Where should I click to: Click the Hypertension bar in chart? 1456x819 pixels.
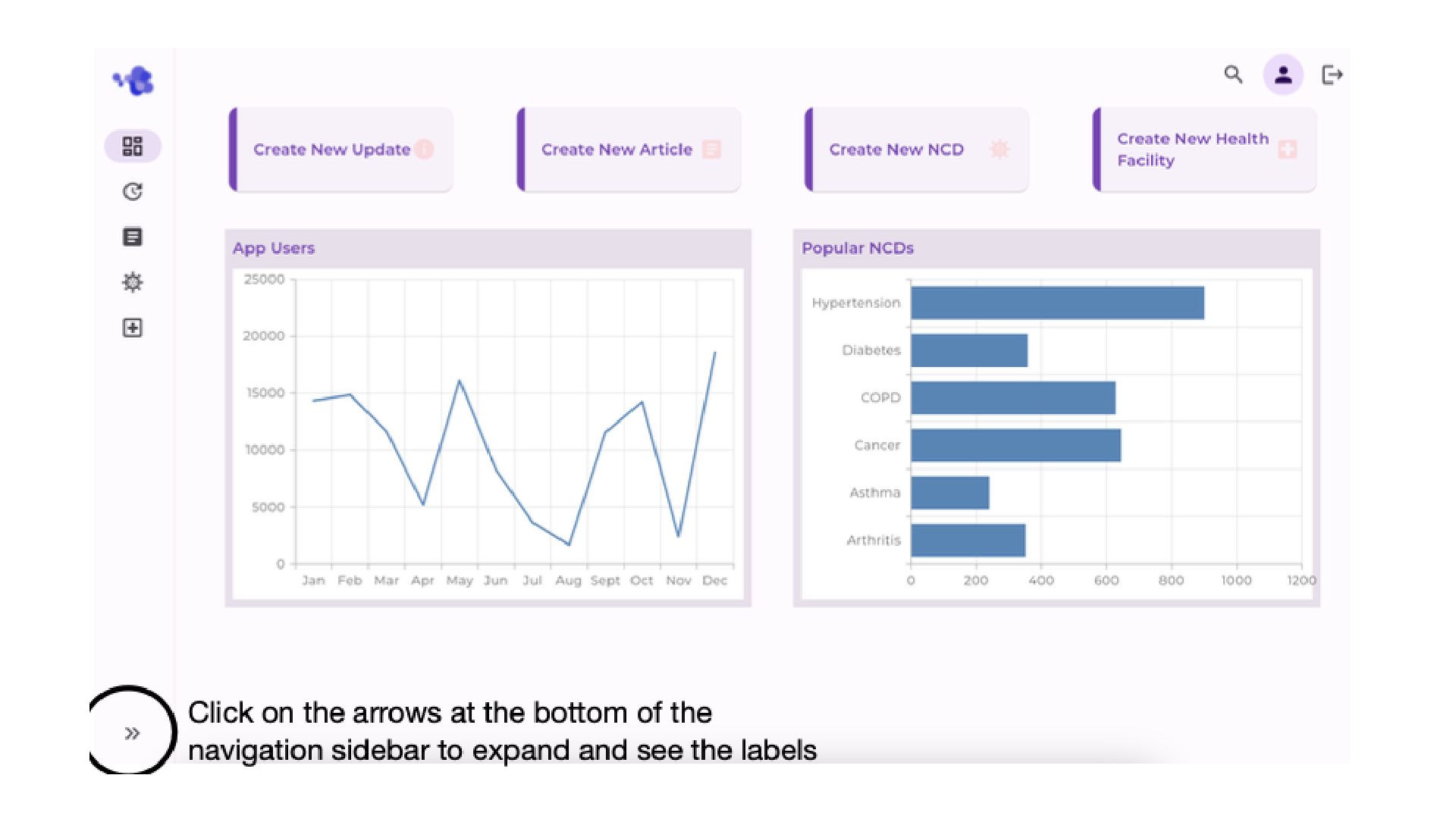1057,303
